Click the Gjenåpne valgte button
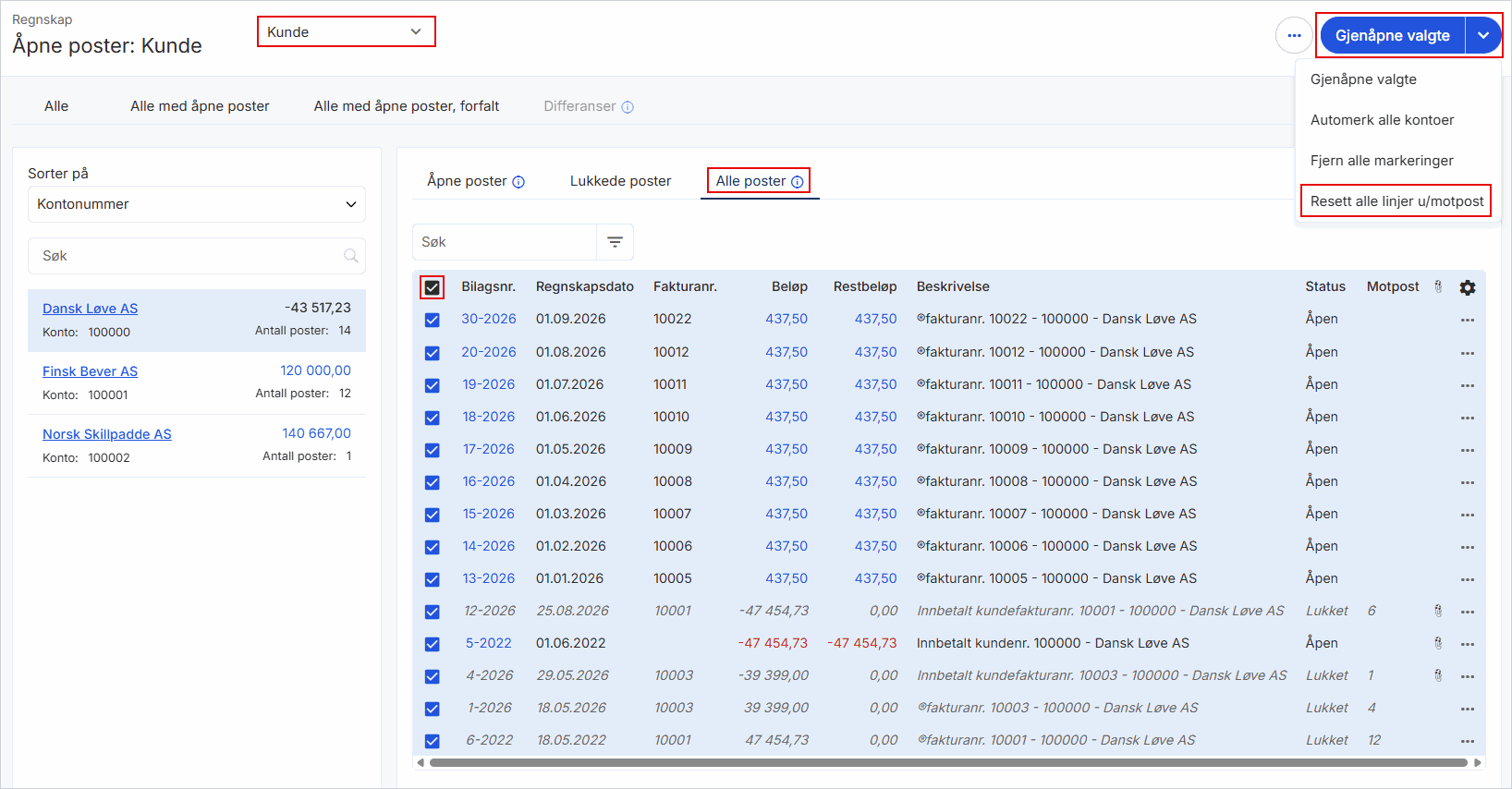Viewport: 1512px width, 789px height. (1392, 35)
